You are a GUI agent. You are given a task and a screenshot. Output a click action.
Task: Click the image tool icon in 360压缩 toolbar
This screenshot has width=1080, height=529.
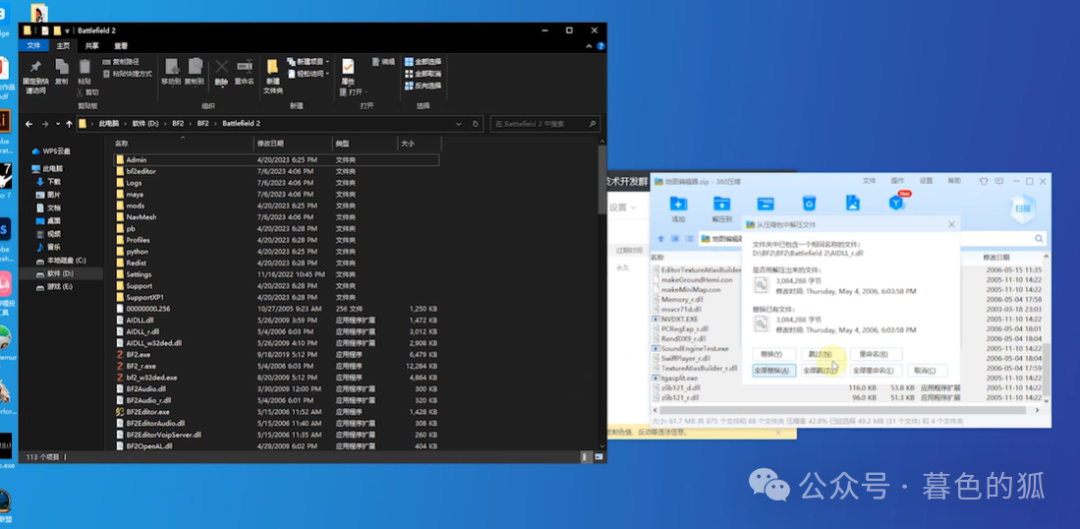click(853, 203)
